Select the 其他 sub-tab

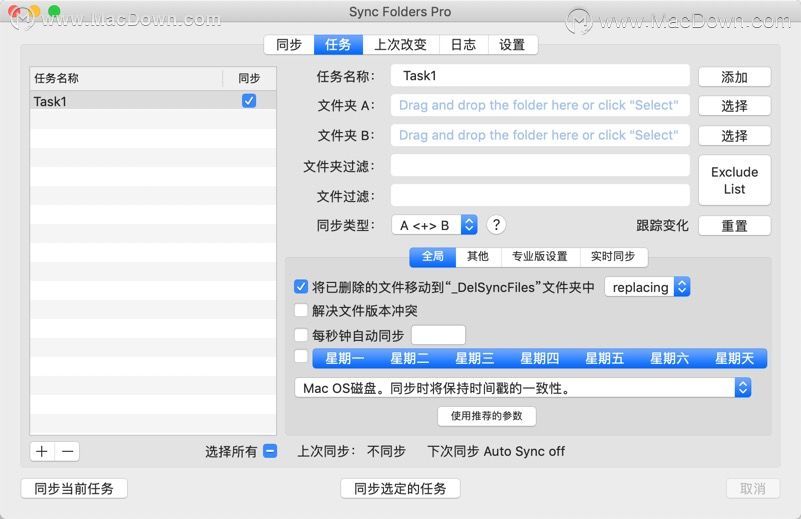(x=478, y=256)
